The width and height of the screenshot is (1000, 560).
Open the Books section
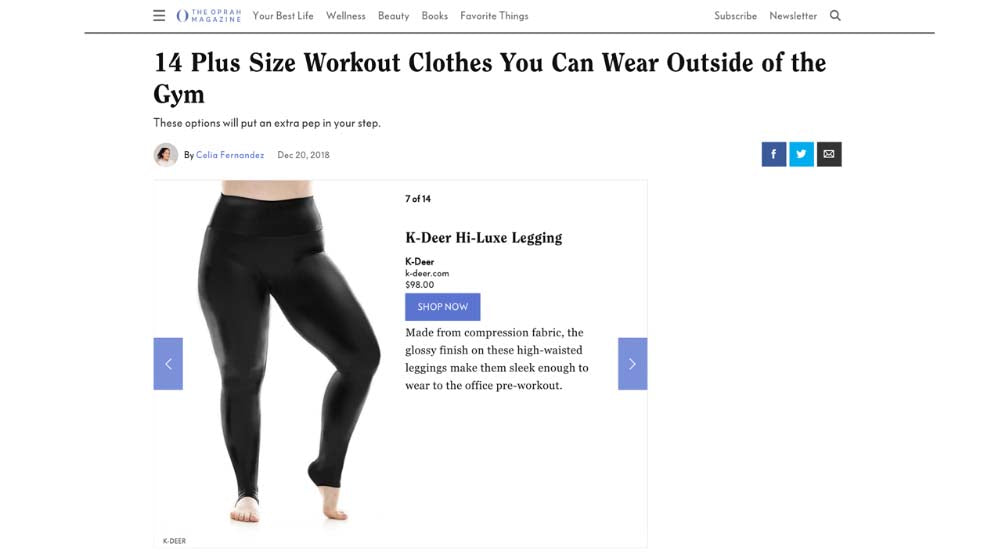[x=434, y=16]
